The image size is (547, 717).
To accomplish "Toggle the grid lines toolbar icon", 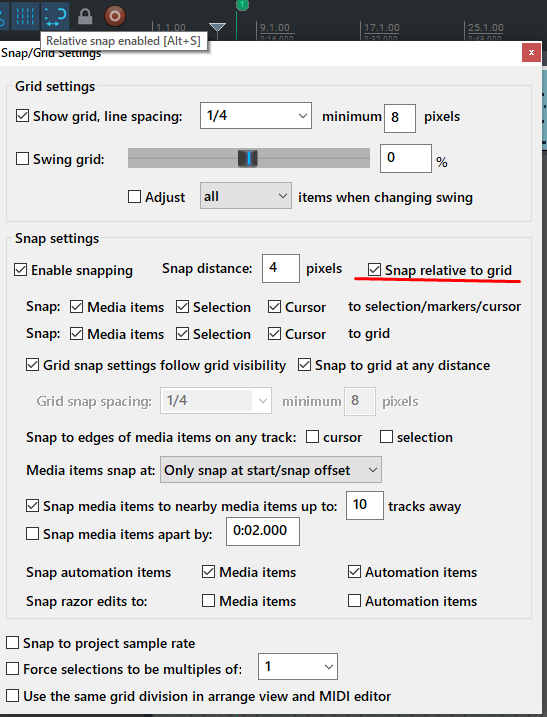I will coord(25,16).
